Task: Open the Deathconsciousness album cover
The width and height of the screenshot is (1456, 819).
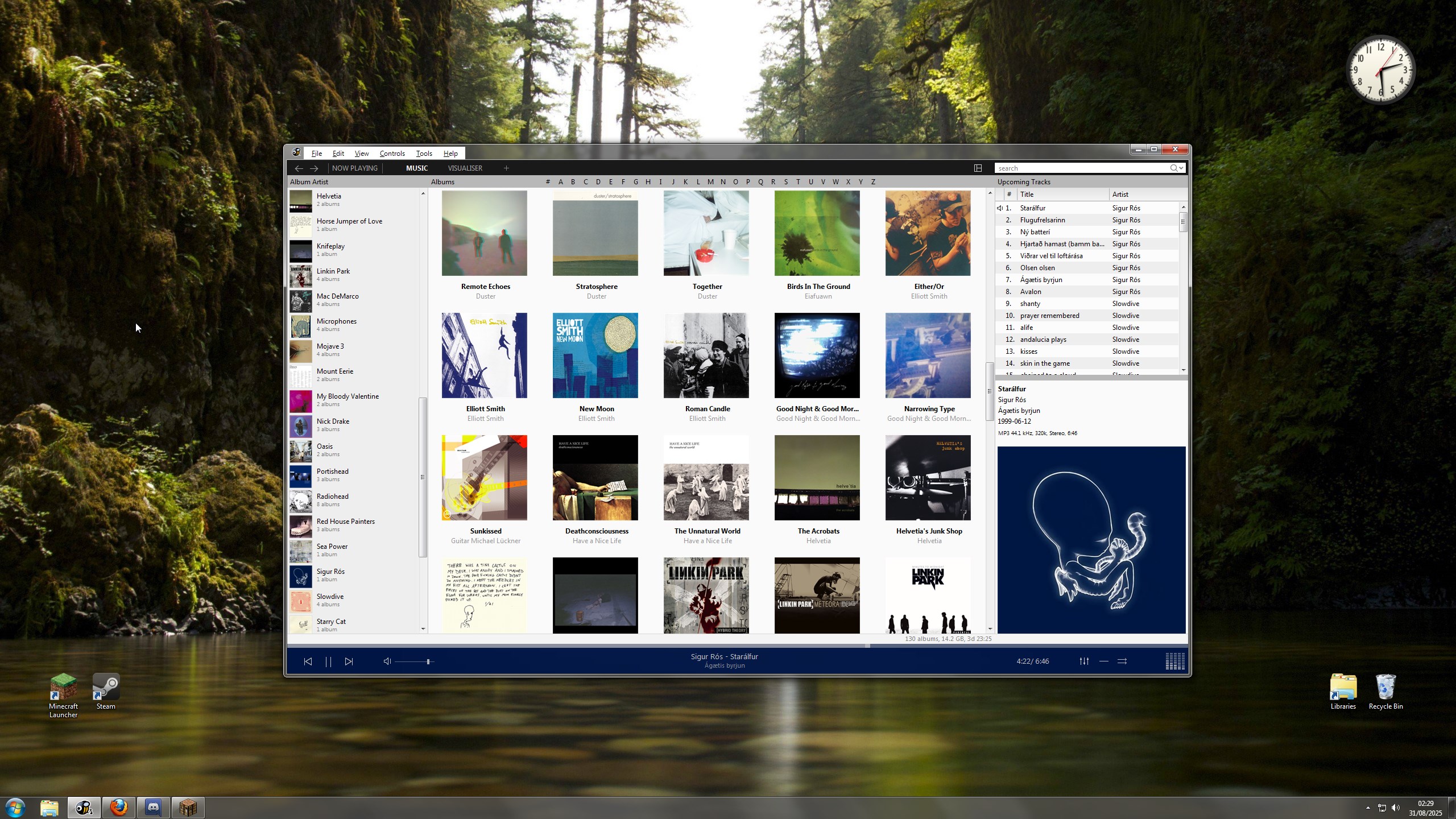Action: coord(595,478)
